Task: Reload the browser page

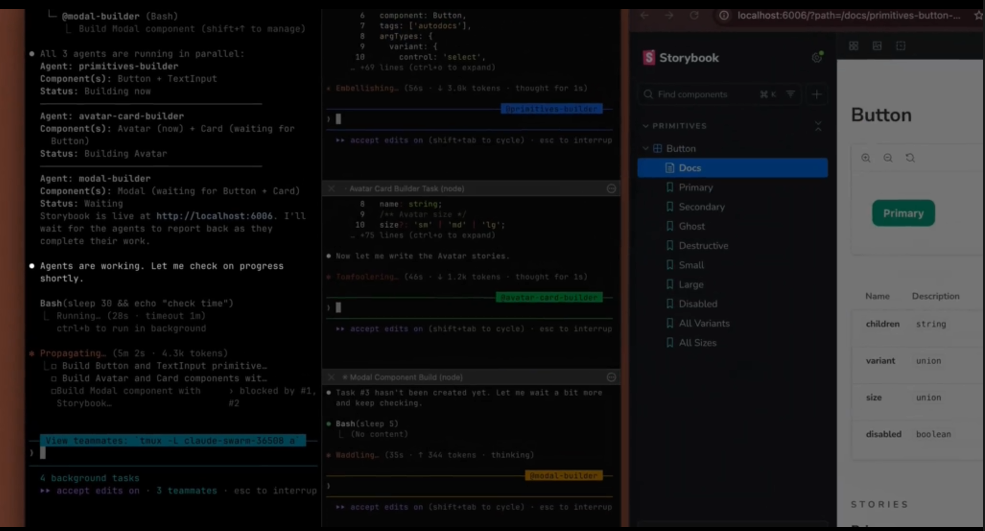Action: 694,15
